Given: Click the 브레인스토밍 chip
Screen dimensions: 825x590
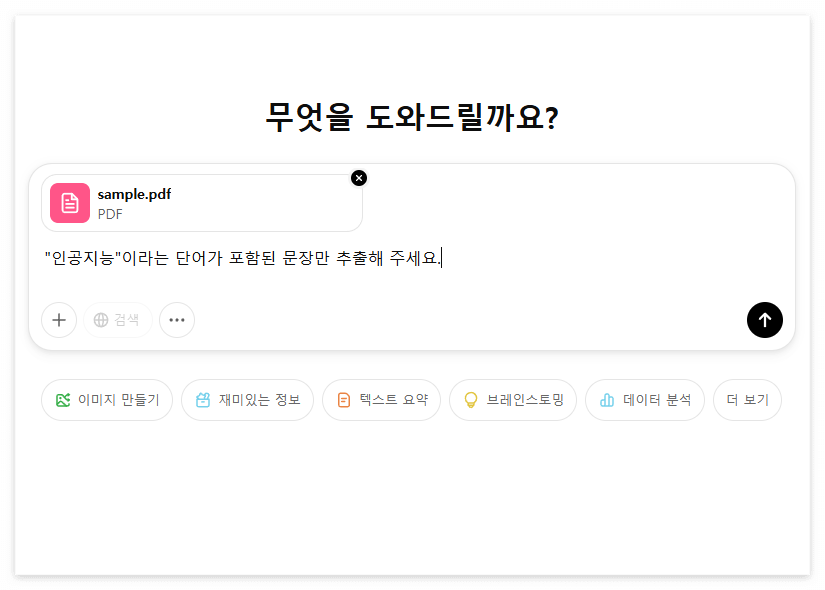Looking at the screenshot, I should point(513,399).
